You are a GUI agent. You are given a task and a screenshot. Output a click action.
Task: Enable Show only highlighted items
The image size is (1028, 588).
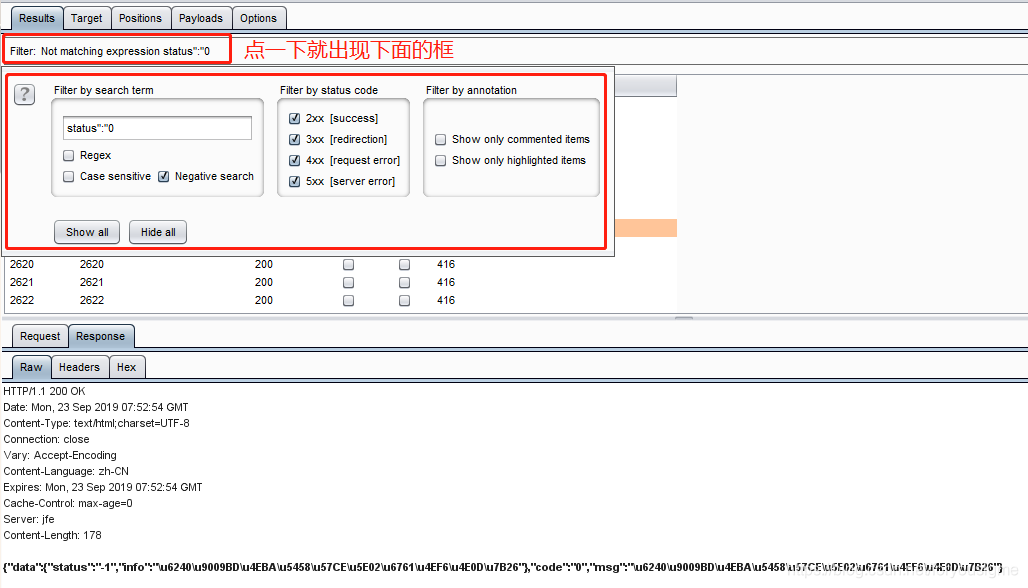click(441, 161)
